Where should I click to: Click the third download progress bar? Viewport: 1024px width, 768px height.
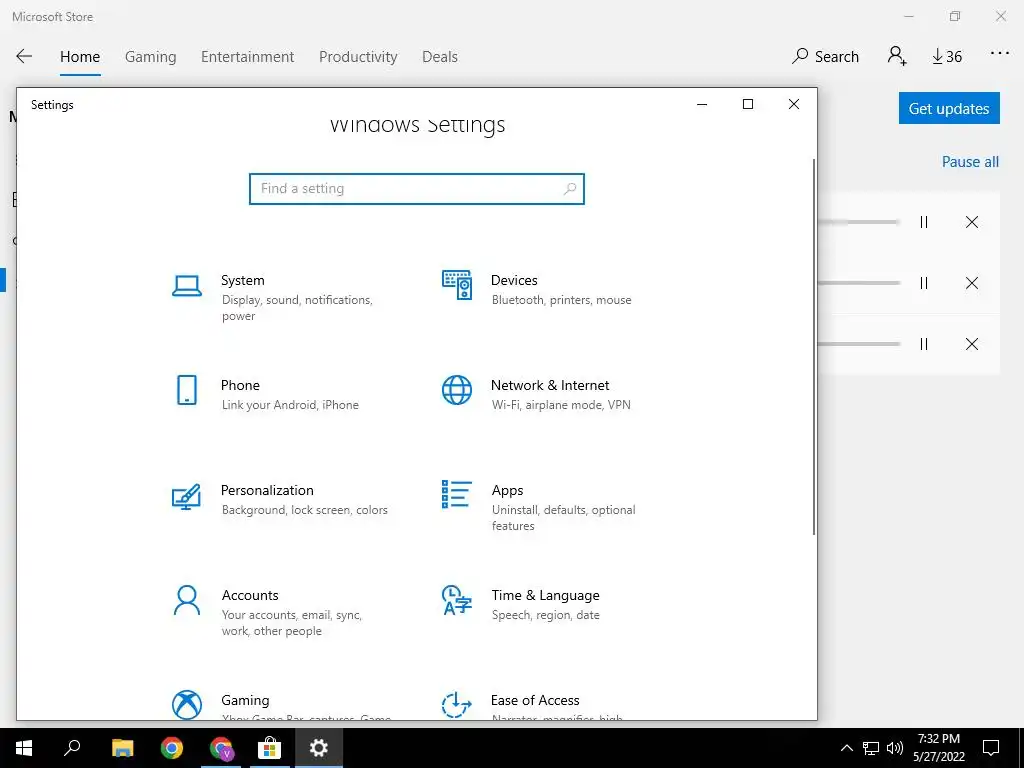click(858, 344)
